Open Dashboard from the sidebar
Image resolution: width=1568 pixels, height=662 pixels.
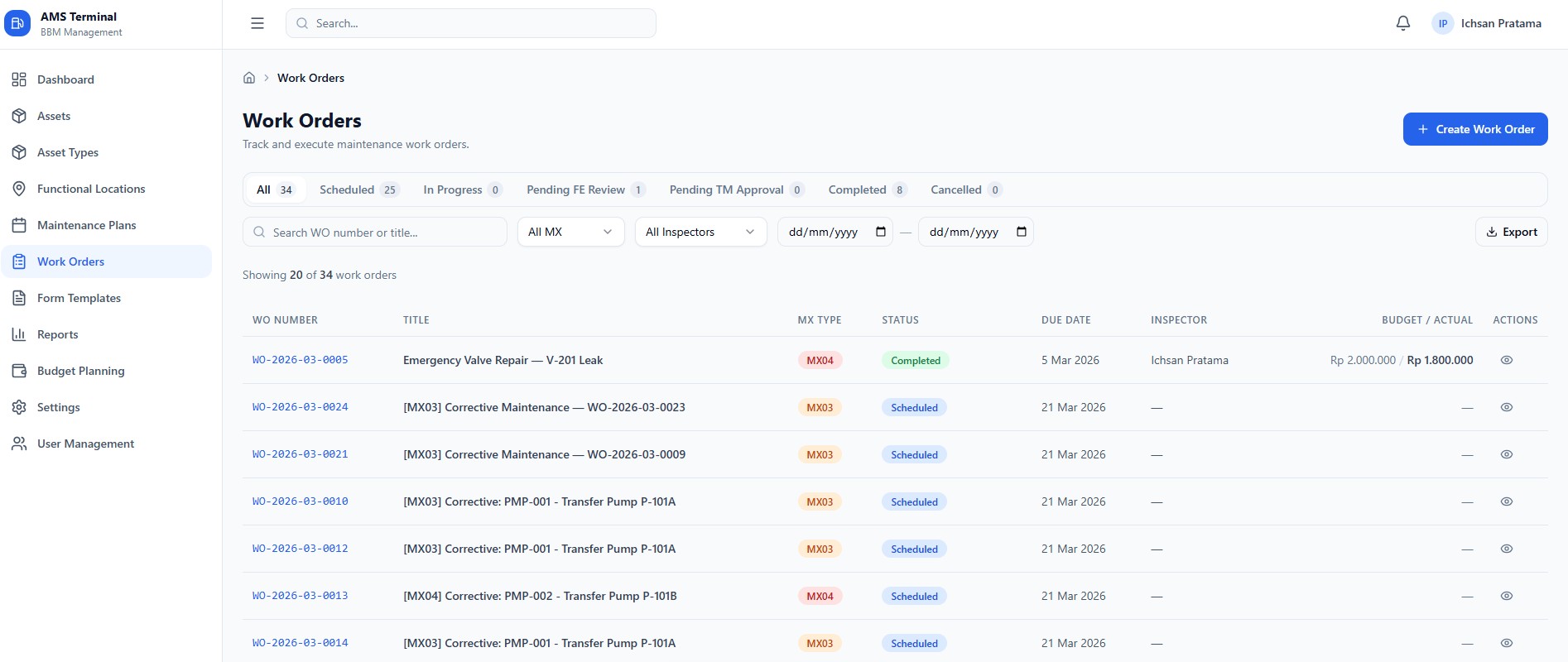[65, 79]
